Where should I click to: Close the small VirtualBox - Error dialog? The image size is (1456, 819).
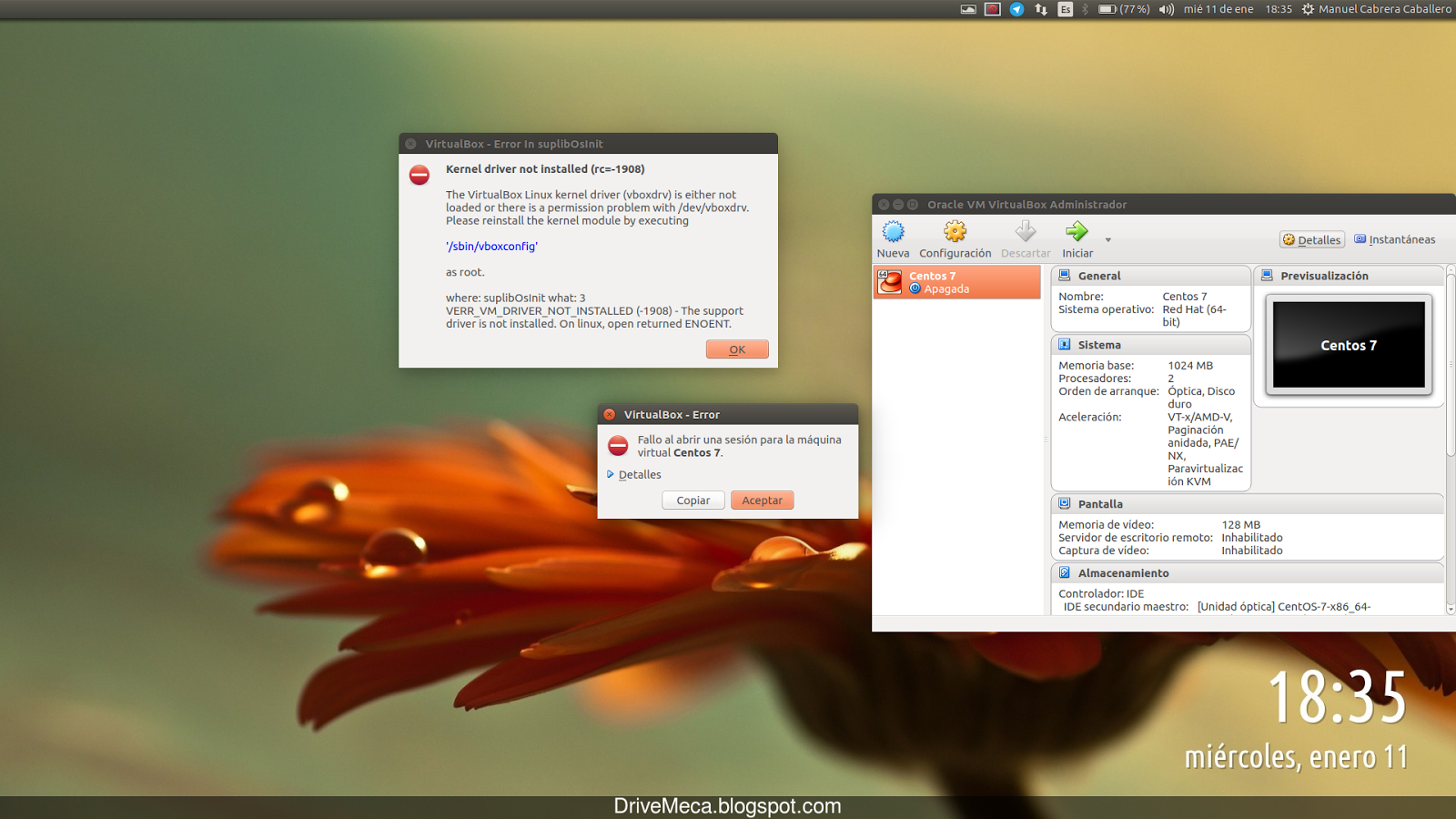click(x=610, y=414)
